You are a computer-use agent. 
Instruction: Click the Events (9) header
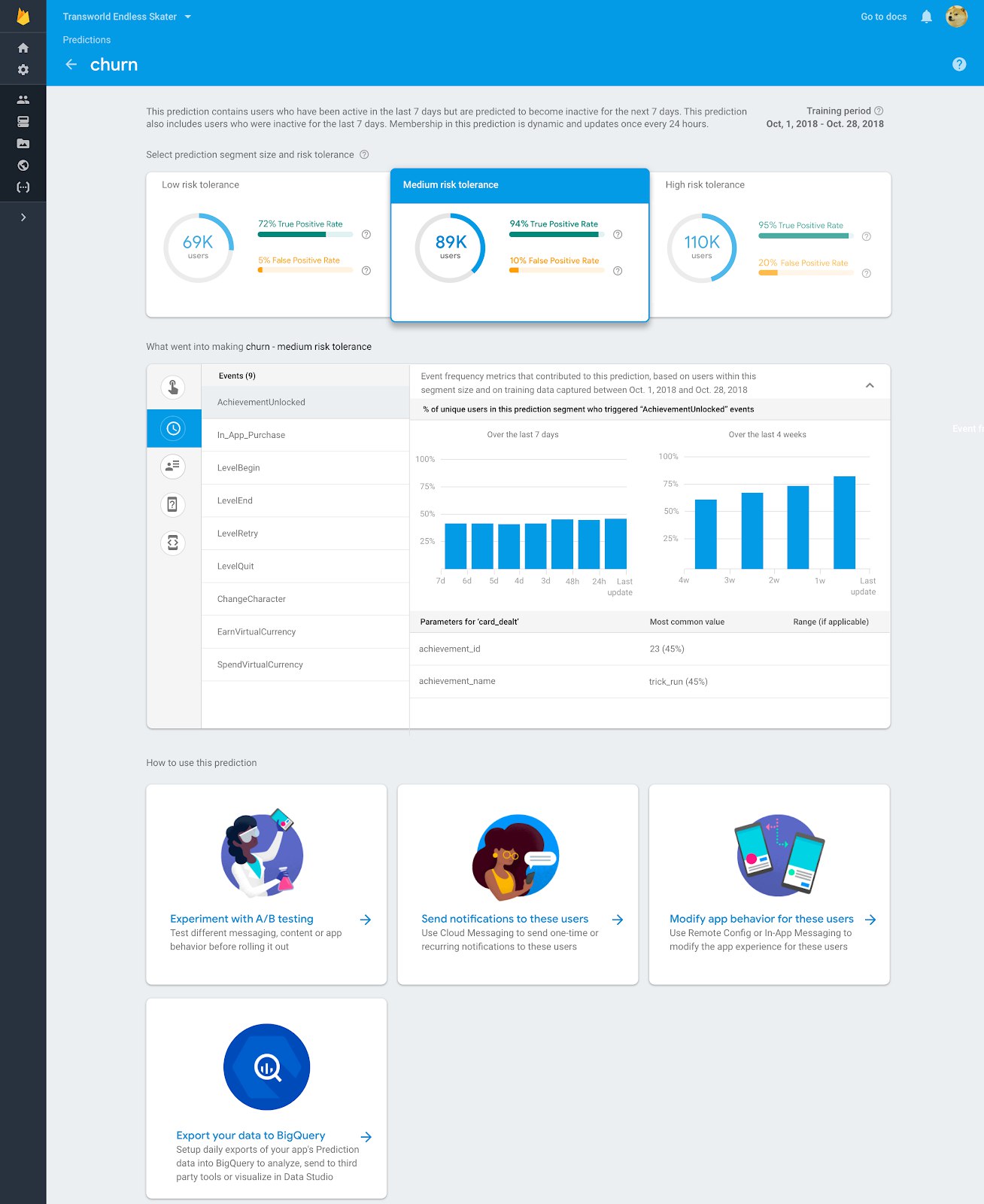(237, 375)
